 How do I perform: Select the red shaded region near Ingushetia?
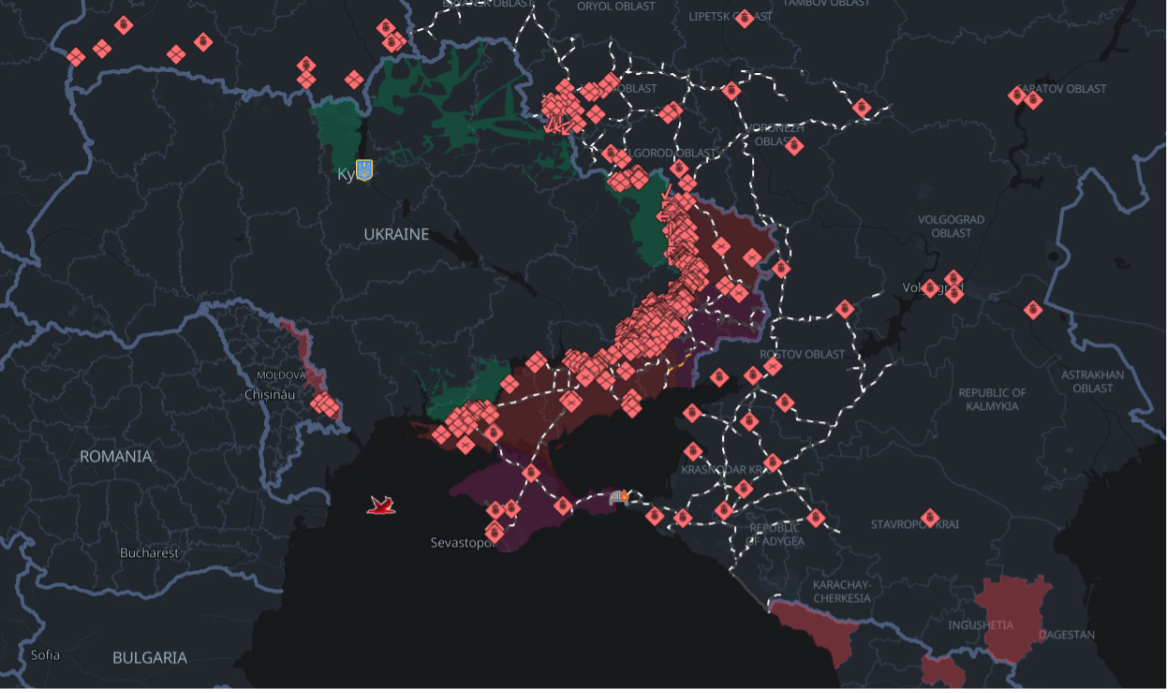[x=1010, y=610]
